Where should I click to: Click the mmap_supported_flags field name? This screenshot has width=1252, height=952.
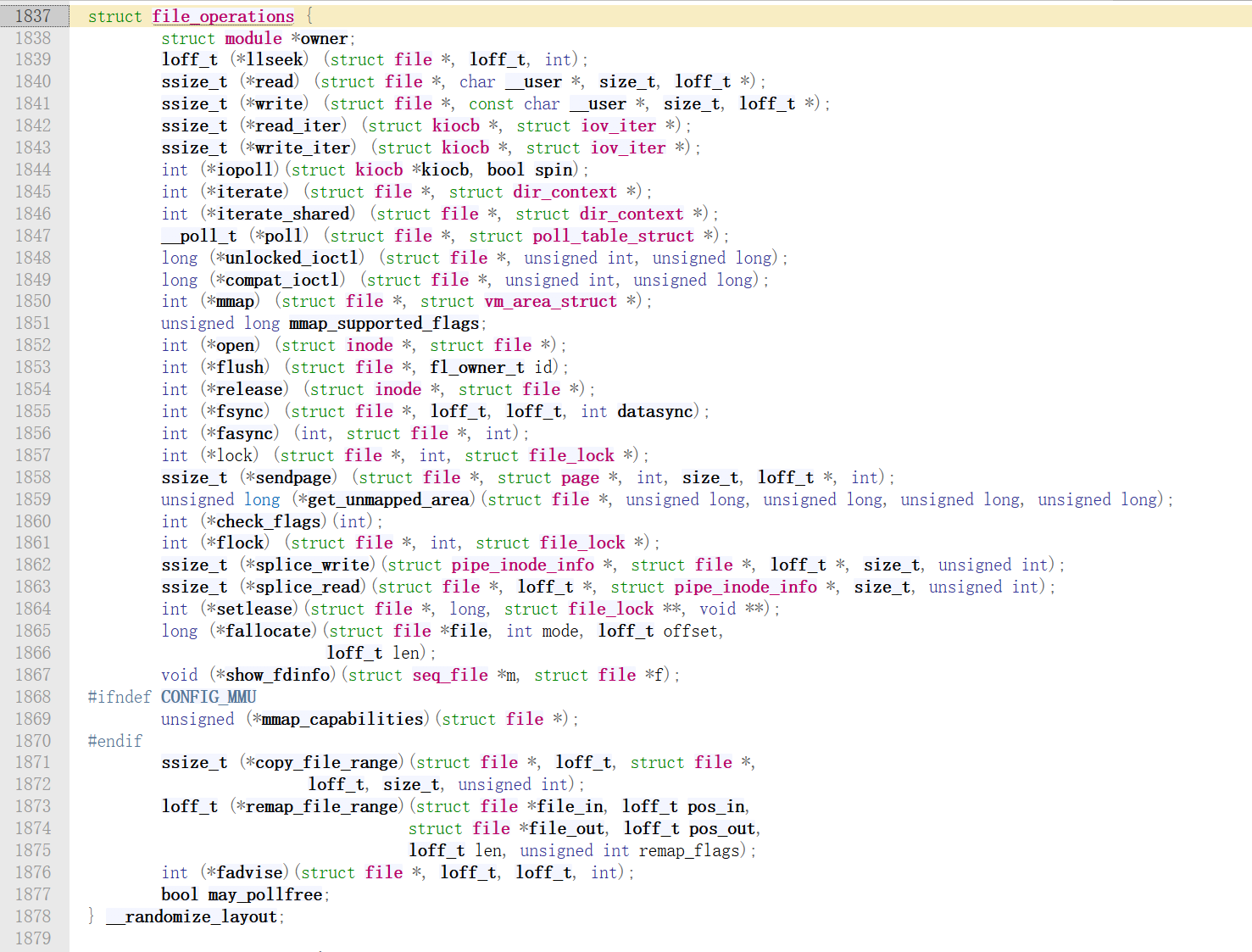pos(384,323)
